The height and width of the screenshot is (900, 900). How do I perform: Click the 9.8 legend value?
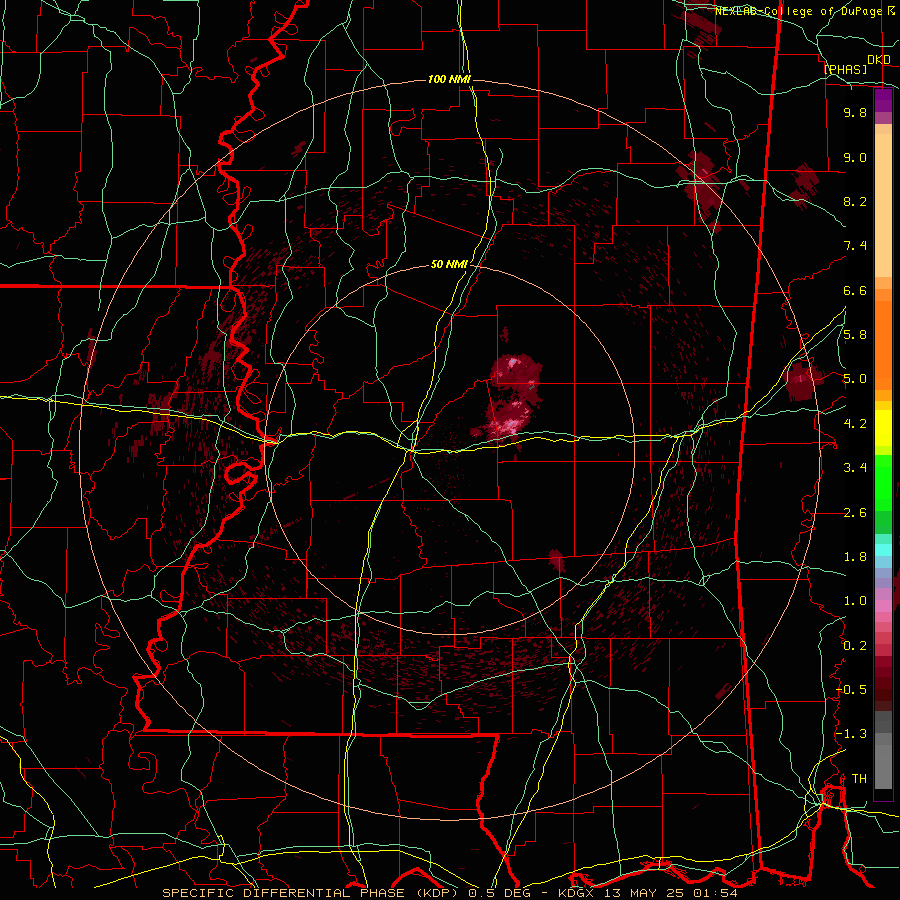[x=855, y=112]
